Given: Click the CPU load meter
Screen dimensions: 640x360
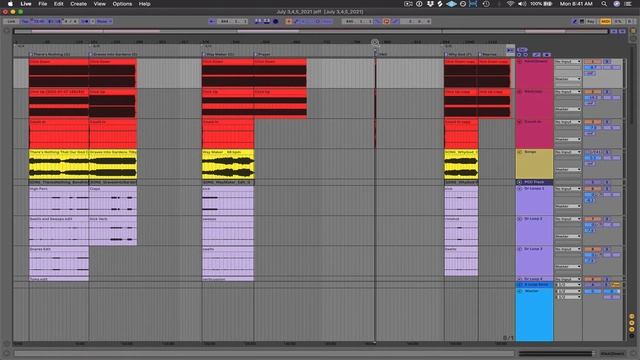Looking at the screenshot, I should click(618, 21).
